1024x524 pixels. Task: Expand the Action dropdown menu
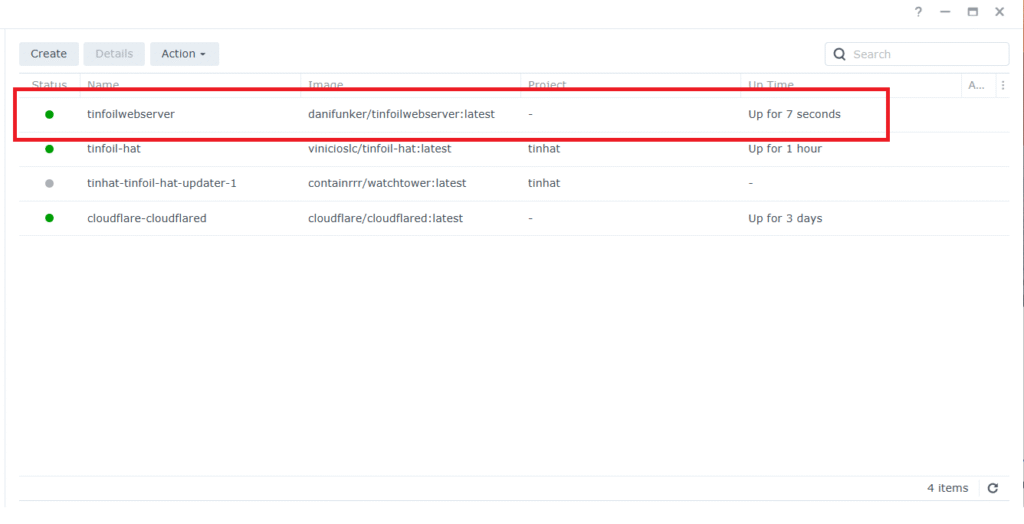click(x=184, y=54)
